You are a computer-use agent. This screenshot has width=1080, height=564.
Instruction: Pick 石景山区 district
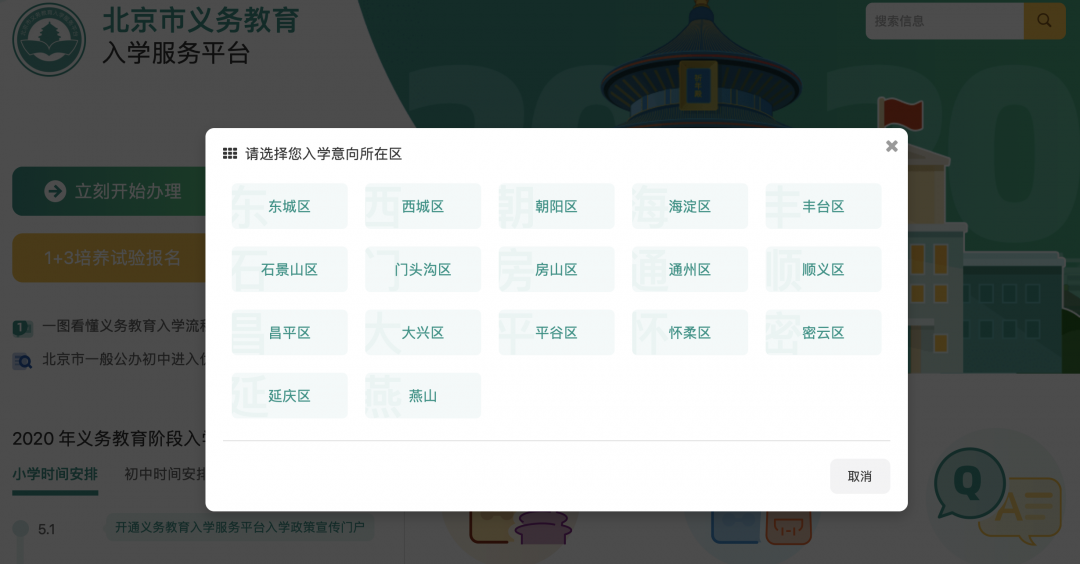(289, 269)
